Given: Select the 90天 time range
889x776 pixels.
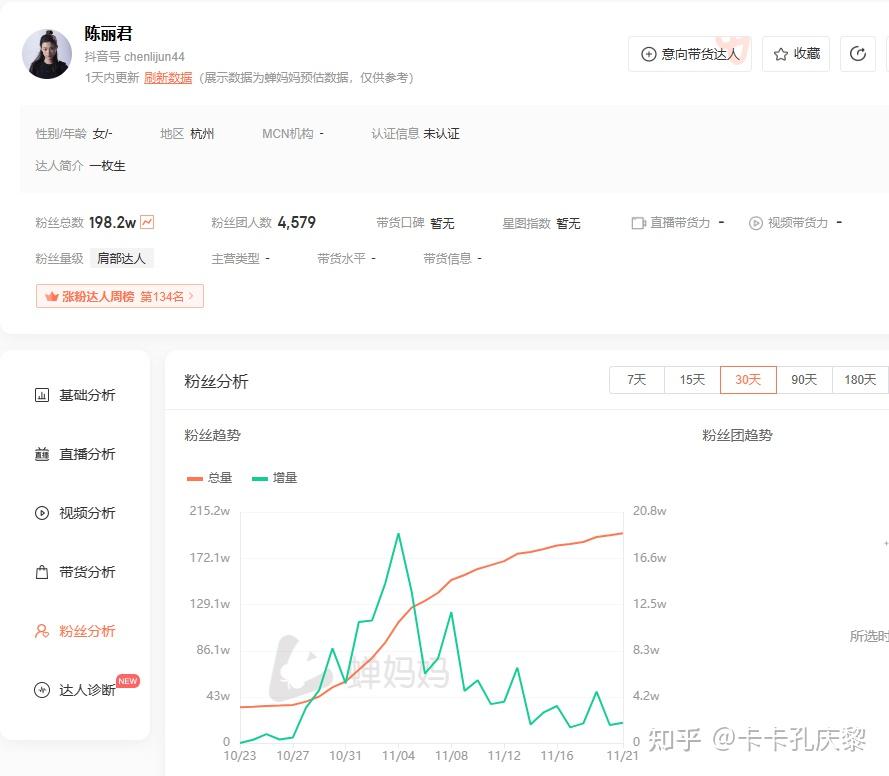Looking at the screenshot, I should [804, 380].
